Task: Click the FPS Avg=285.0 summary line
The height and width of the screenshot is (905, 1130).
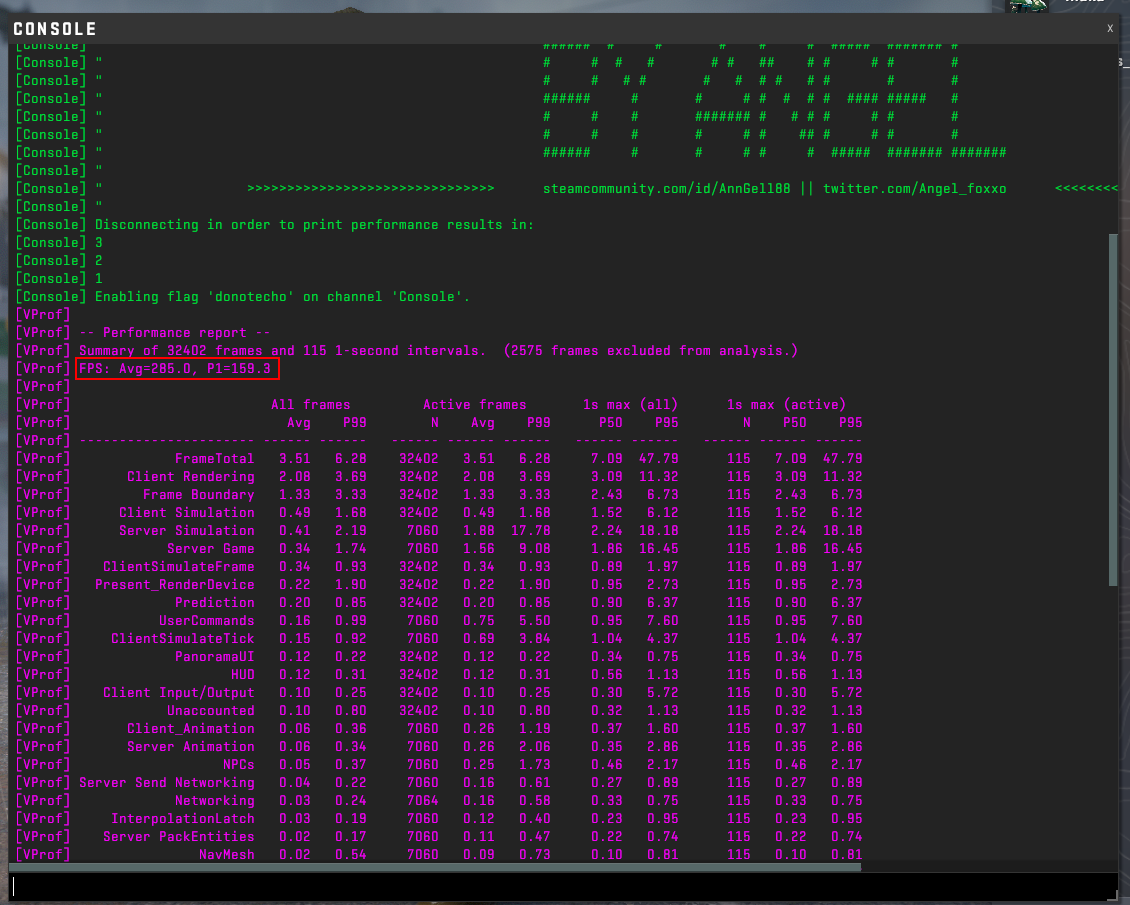Action: [178, 369]
